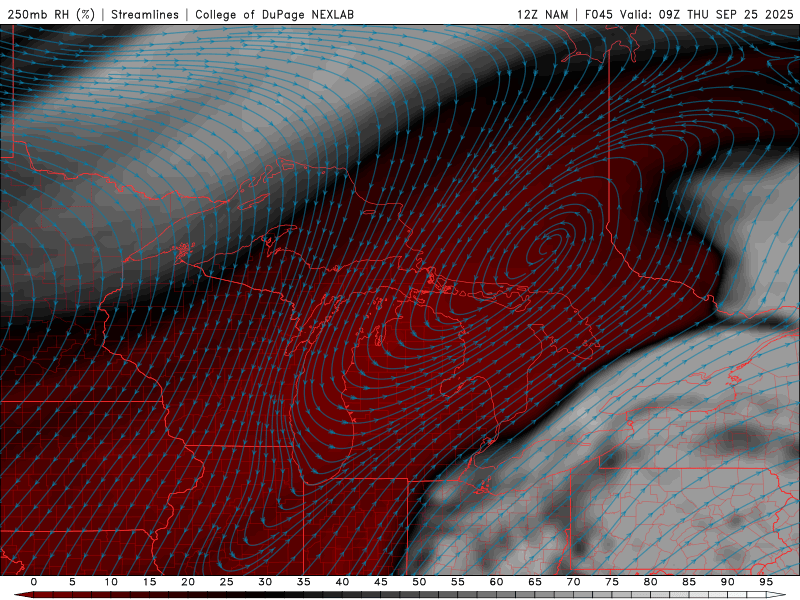This screenshot has width=800, height=600.
Task: Select the colorbar value "35"
Action: 304,582
